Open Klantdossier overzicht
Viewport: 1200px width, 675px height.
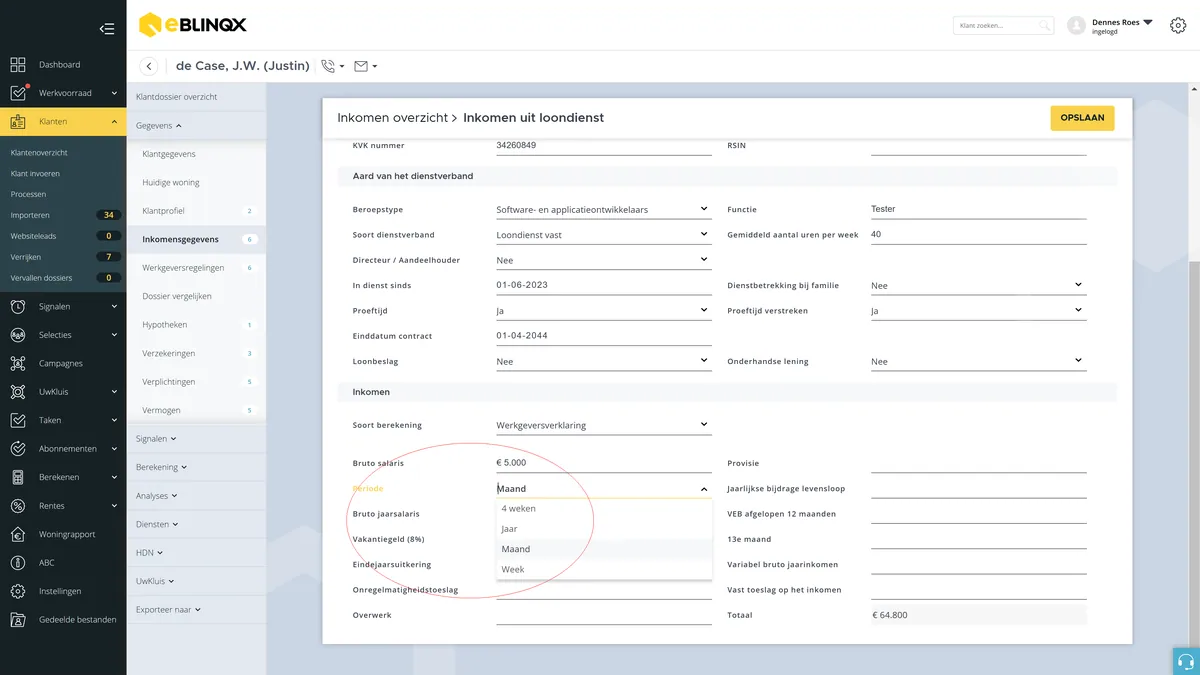click(x=177, y=97)
